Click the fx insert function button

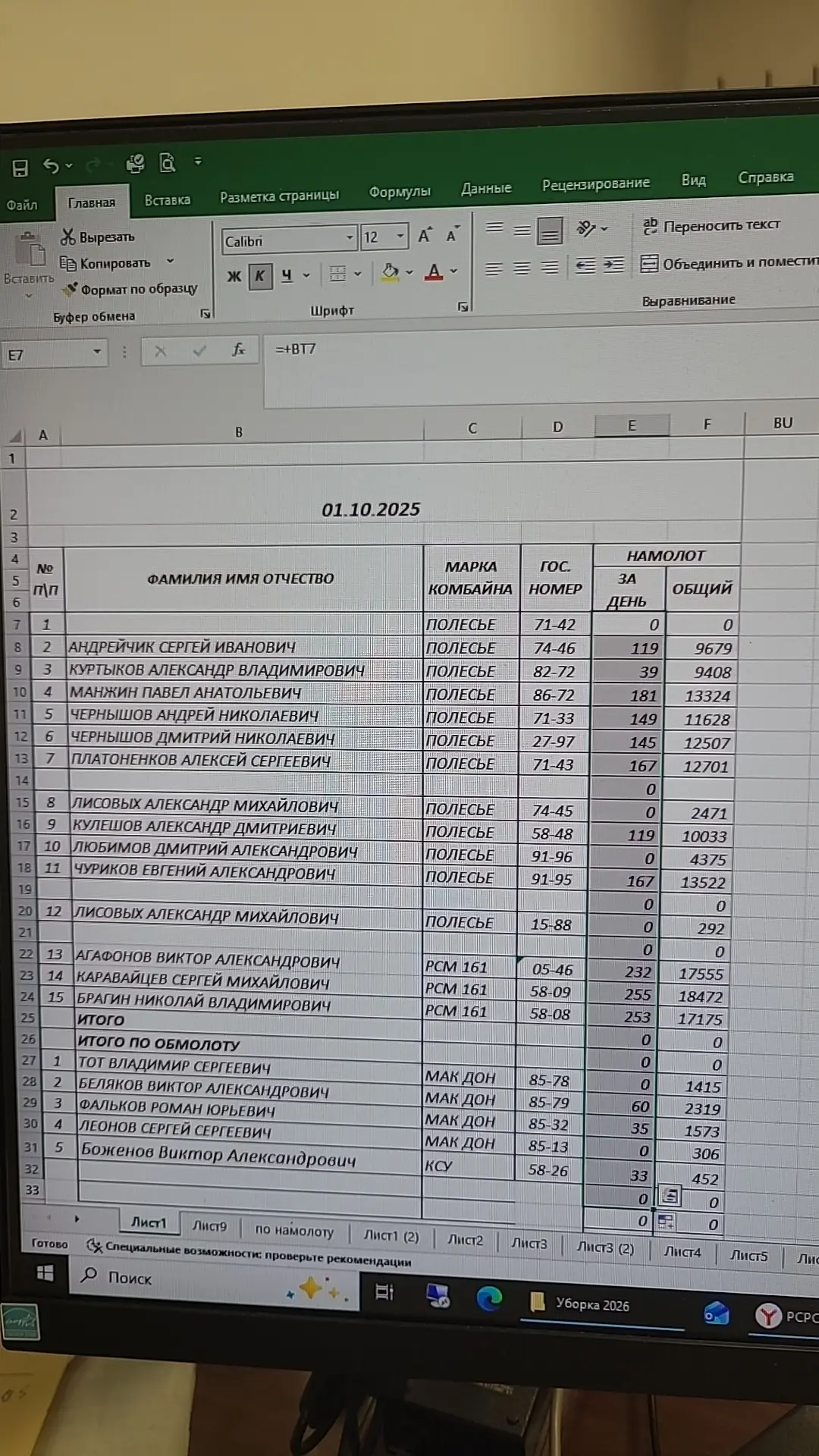click(238, 350)
